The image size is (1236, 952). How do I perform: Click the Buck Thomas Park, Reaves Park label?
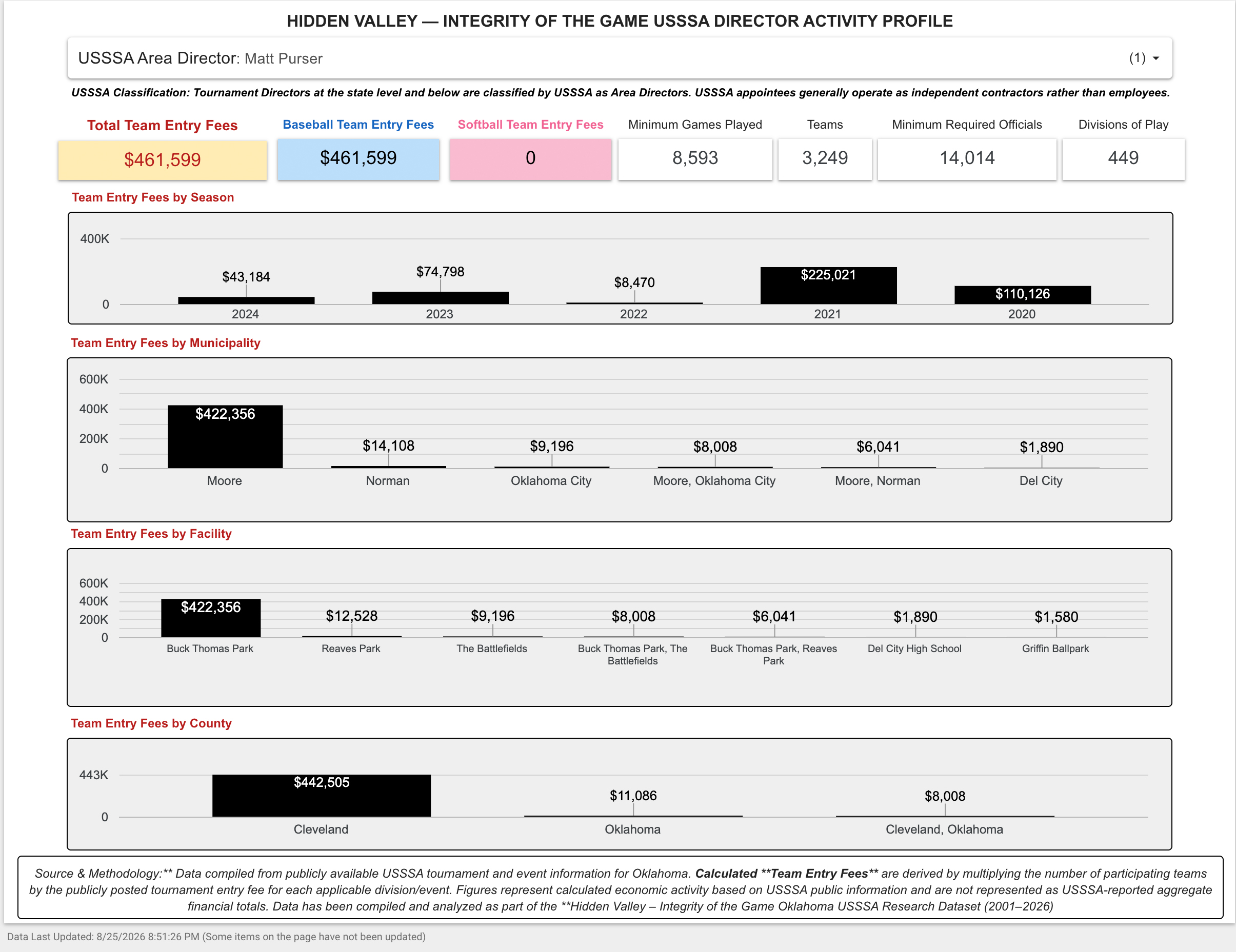(773, 655)
